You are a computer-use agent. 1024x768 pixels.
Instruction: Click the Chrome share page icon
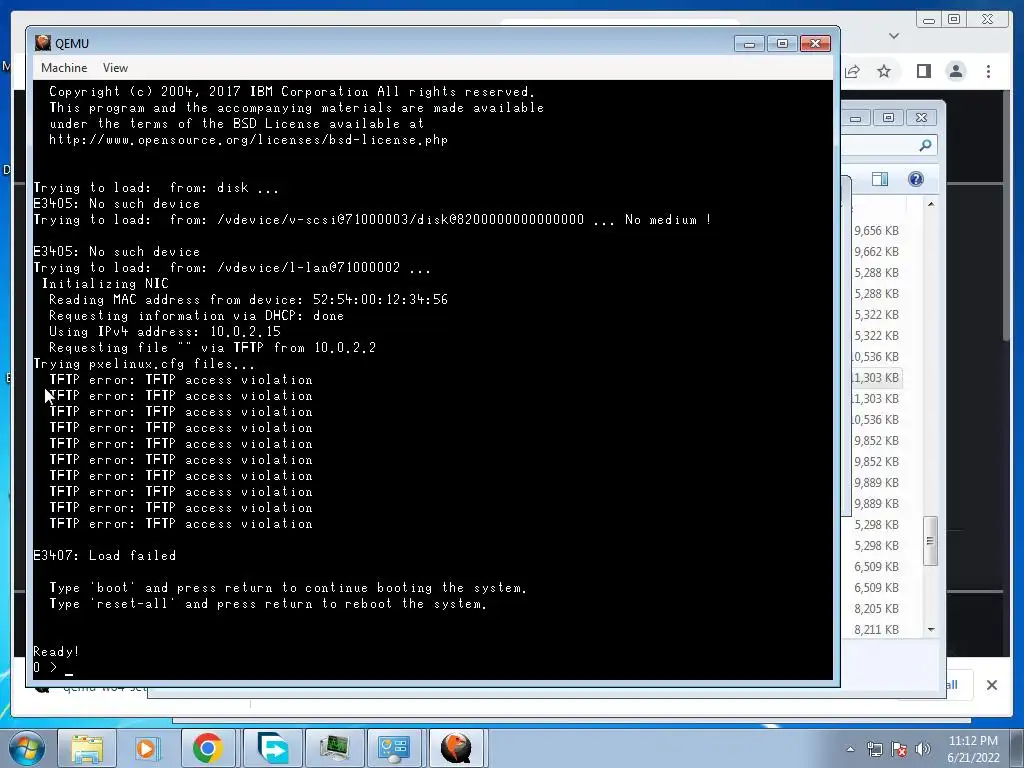(x=852, y=71)
